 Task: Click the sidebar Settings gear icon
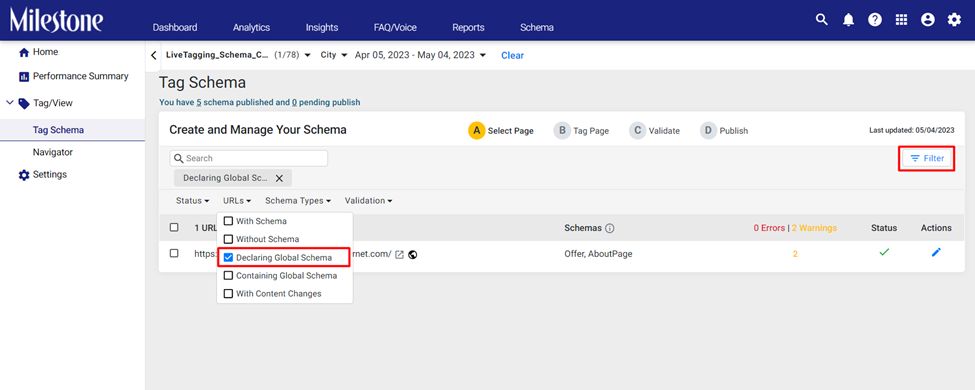click(x=24, y=175)
